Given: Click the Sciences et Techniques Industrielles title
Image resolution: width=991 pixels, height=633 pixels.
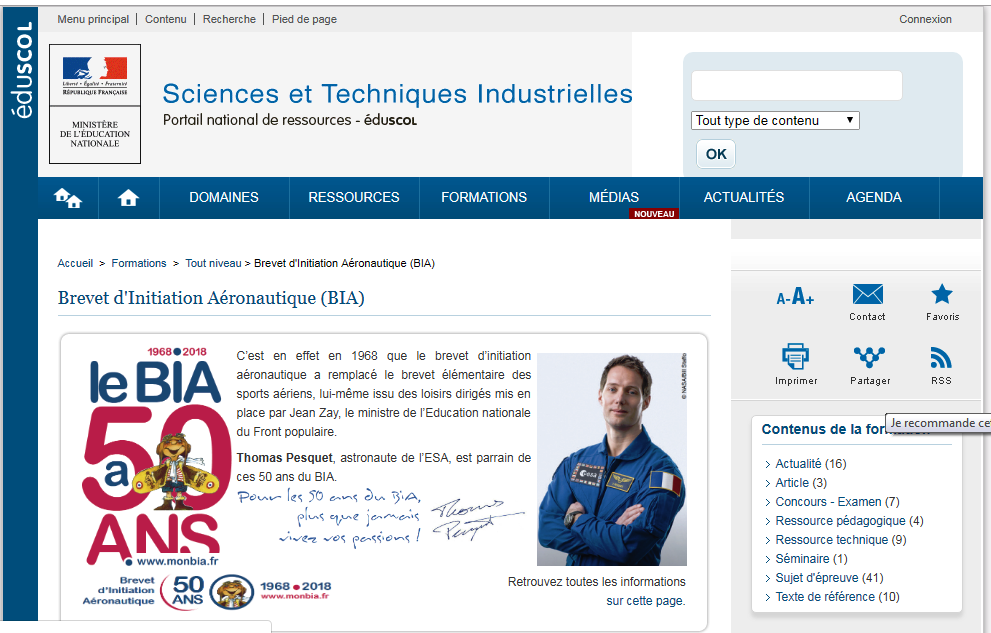Looking at the screenshot, I should [398, 93].
